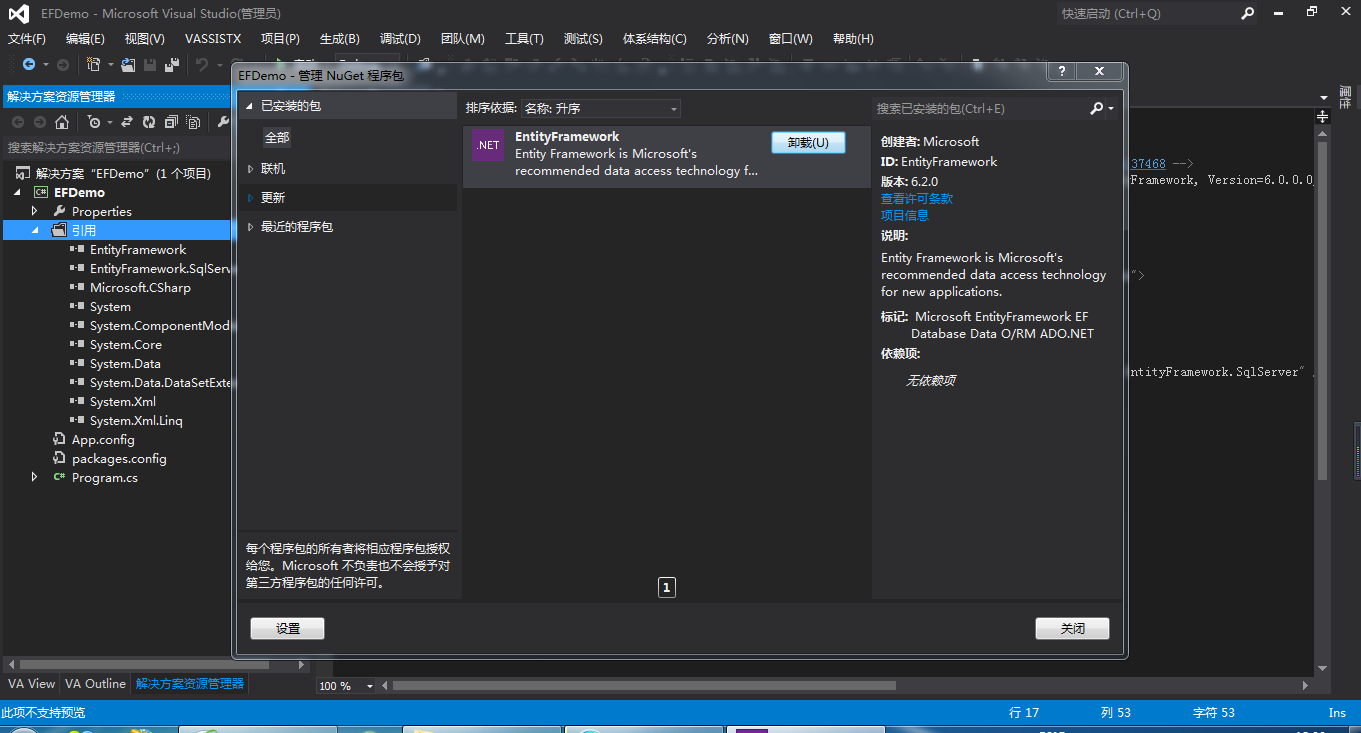Select the System.Data reference
This screenshot has width=1361, height=733.
coord(125,364)
